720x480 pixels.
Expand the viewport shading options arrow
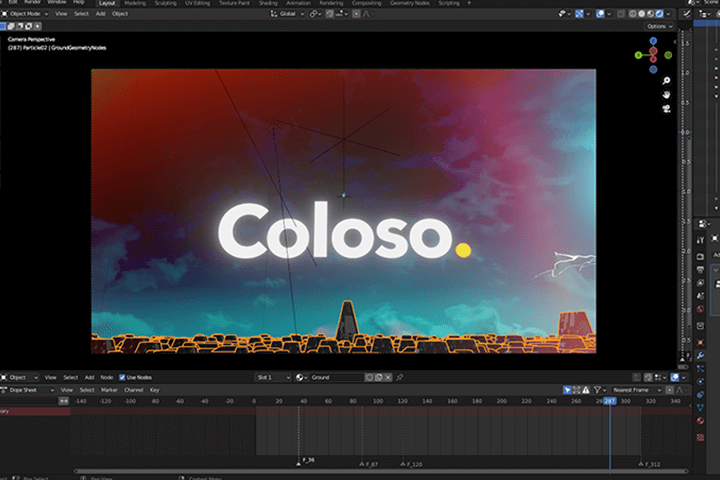(668, 14)
